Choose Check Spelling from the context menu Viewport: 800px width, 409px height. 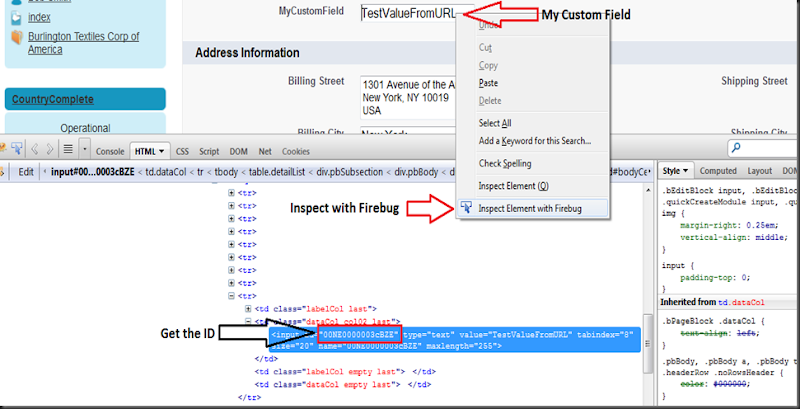coord(505,164)
